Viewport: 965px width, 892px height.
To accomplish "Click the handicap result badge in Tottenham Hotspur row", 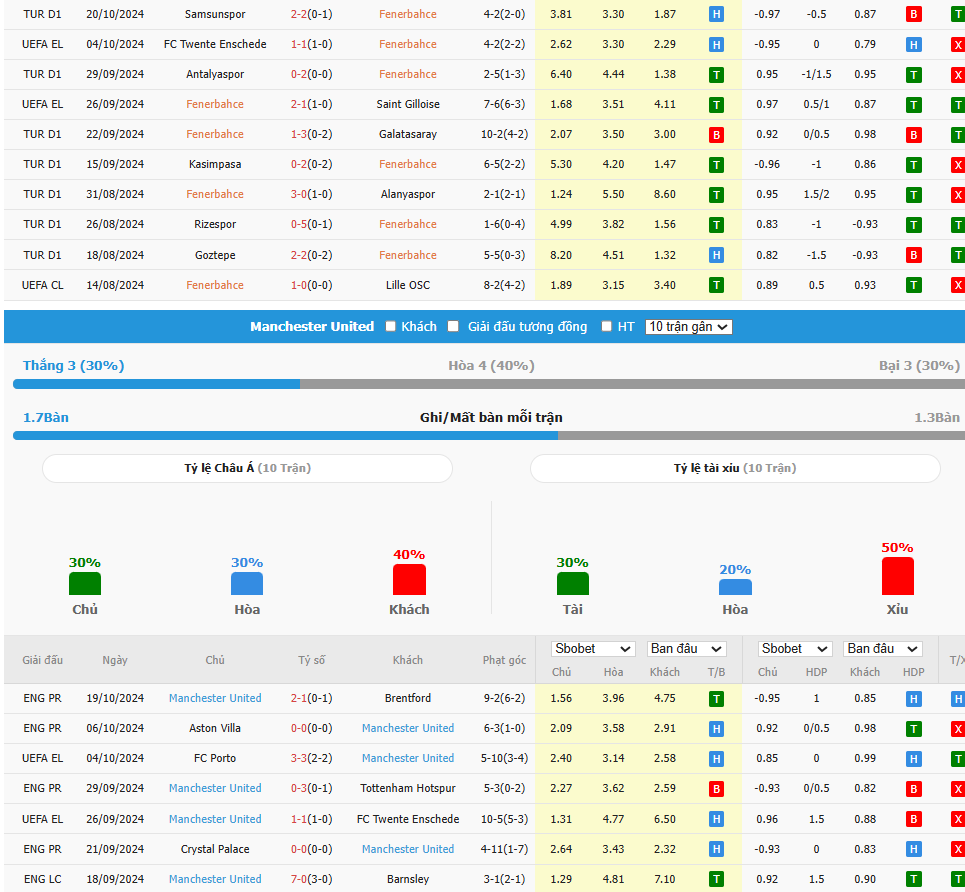I will coord(913,789).
